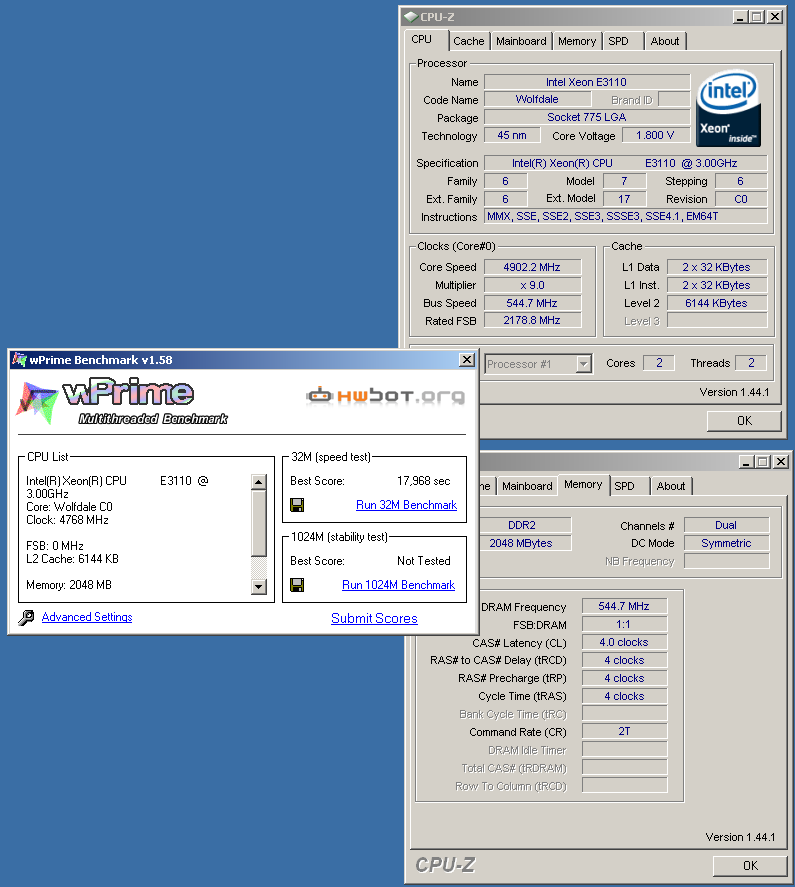Click the Clock: 4768 MHz line in CPU List
Viewport: 795px width, 887px height.
(67, 520)
